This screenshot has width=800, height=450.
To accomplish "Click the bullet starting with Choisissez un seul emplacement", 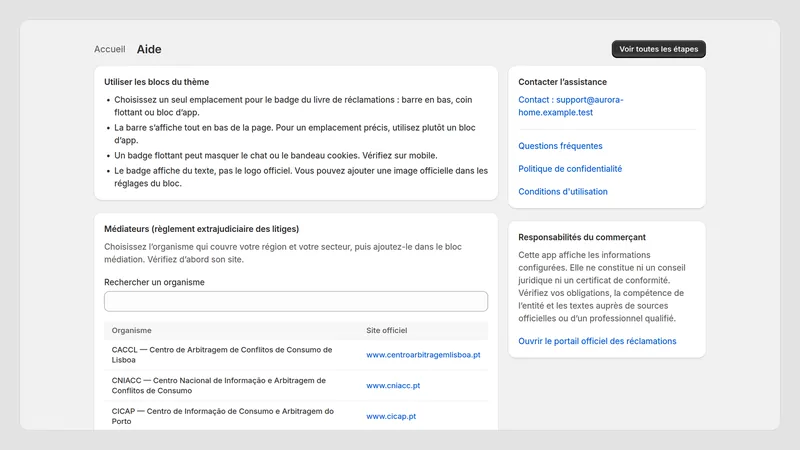I will [293, 106].
